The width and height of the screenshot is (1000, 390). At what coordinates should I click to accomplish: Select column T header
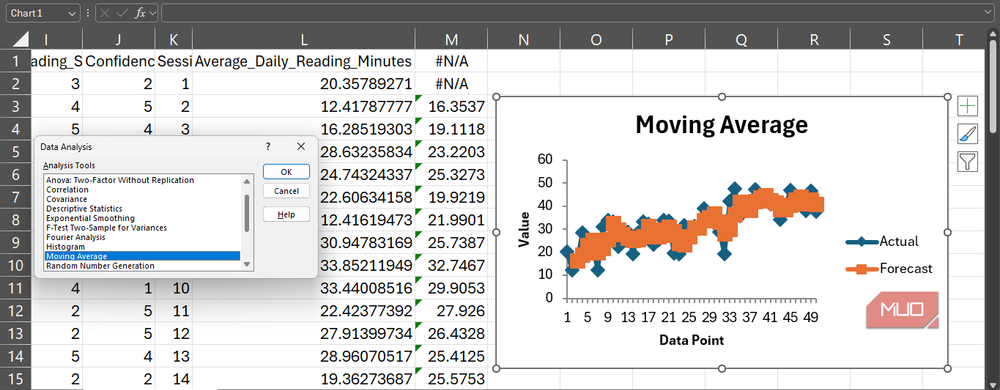coord(960,40)
